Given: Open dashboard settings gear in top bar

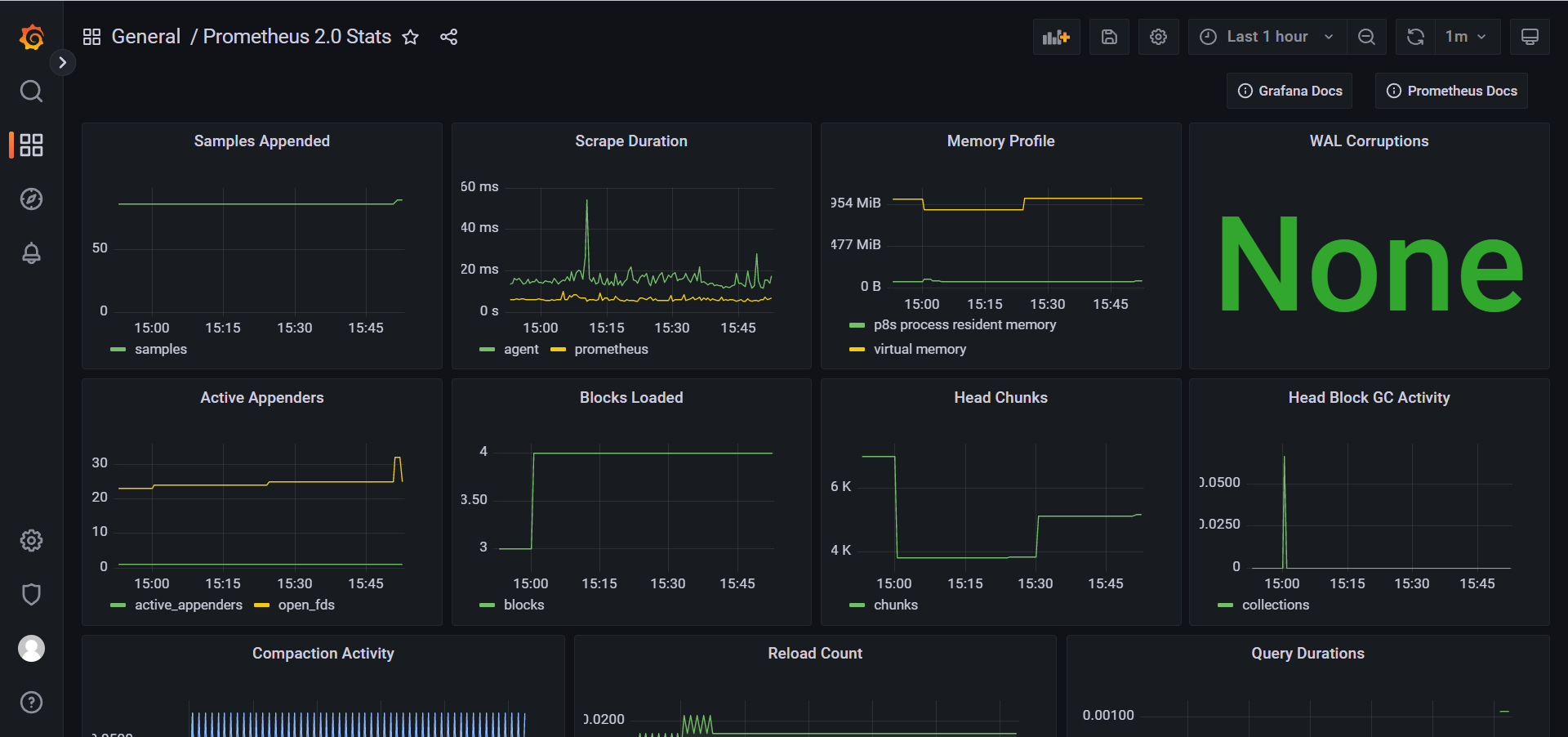Looking at the screenshot, I should (x=1158, y=37).
